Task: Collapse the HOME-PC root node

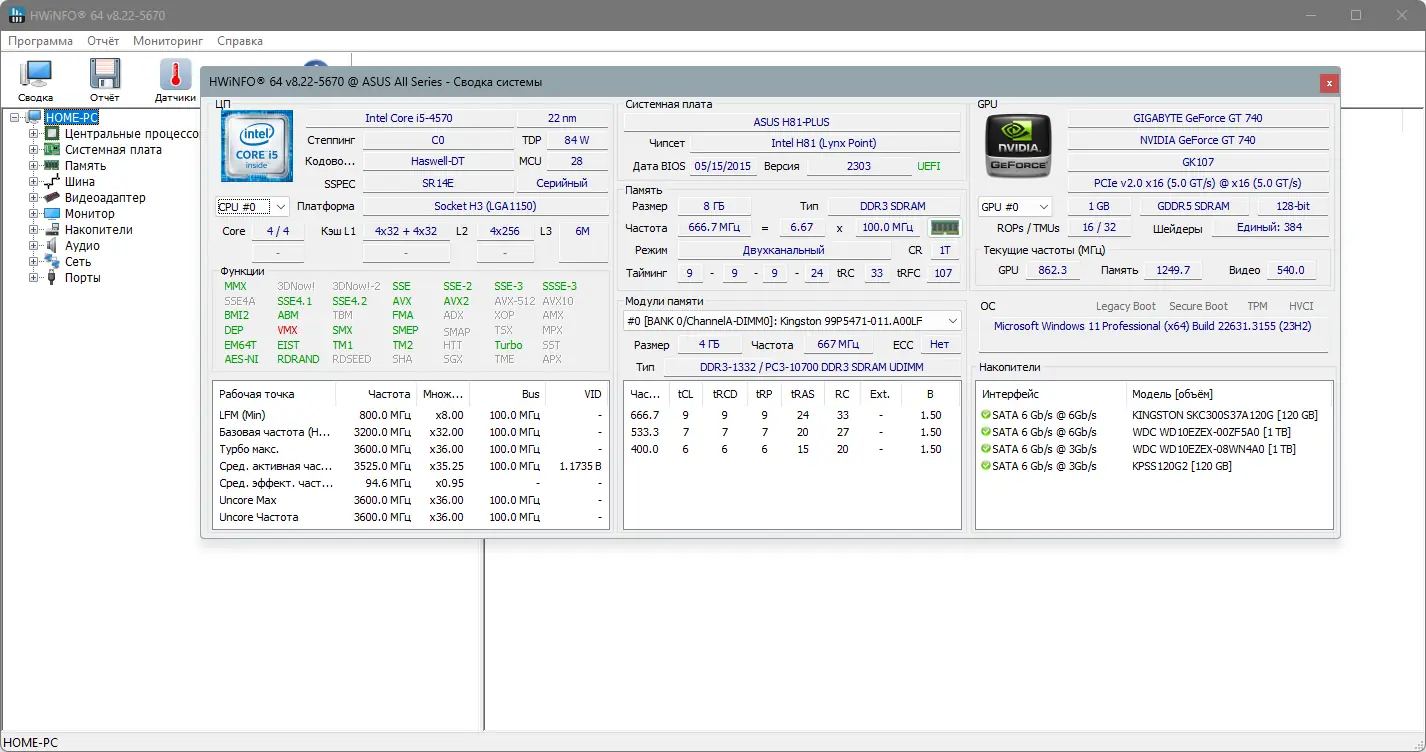Action: coord(15,118)
